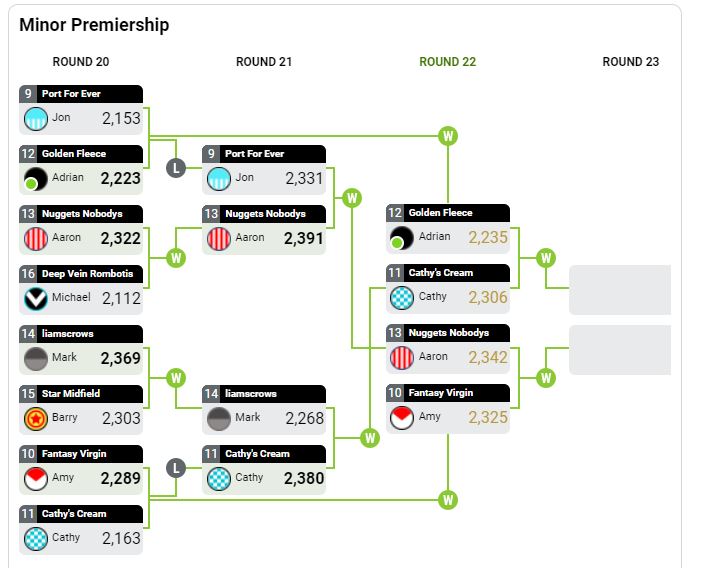701x568 pixels.
Task: Click Fantasy Virgin's 2,325 score in Round 22
Action: click(x=488, y=417)
